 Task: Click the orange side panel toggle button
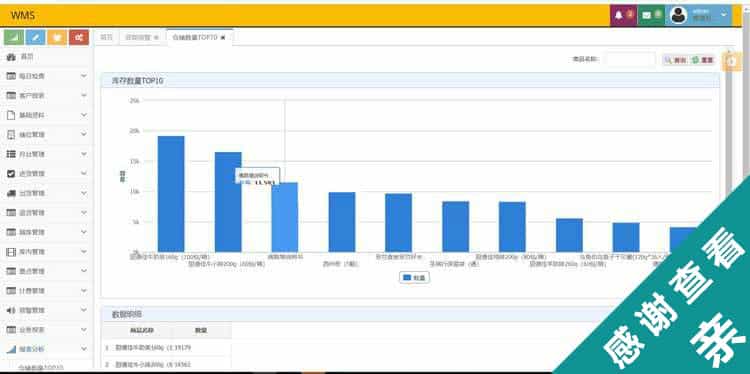[x=731, y=61]
